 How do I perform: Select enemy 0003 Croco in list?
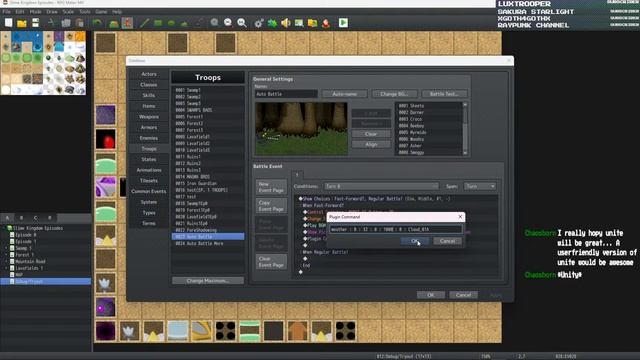pos(429,119)
